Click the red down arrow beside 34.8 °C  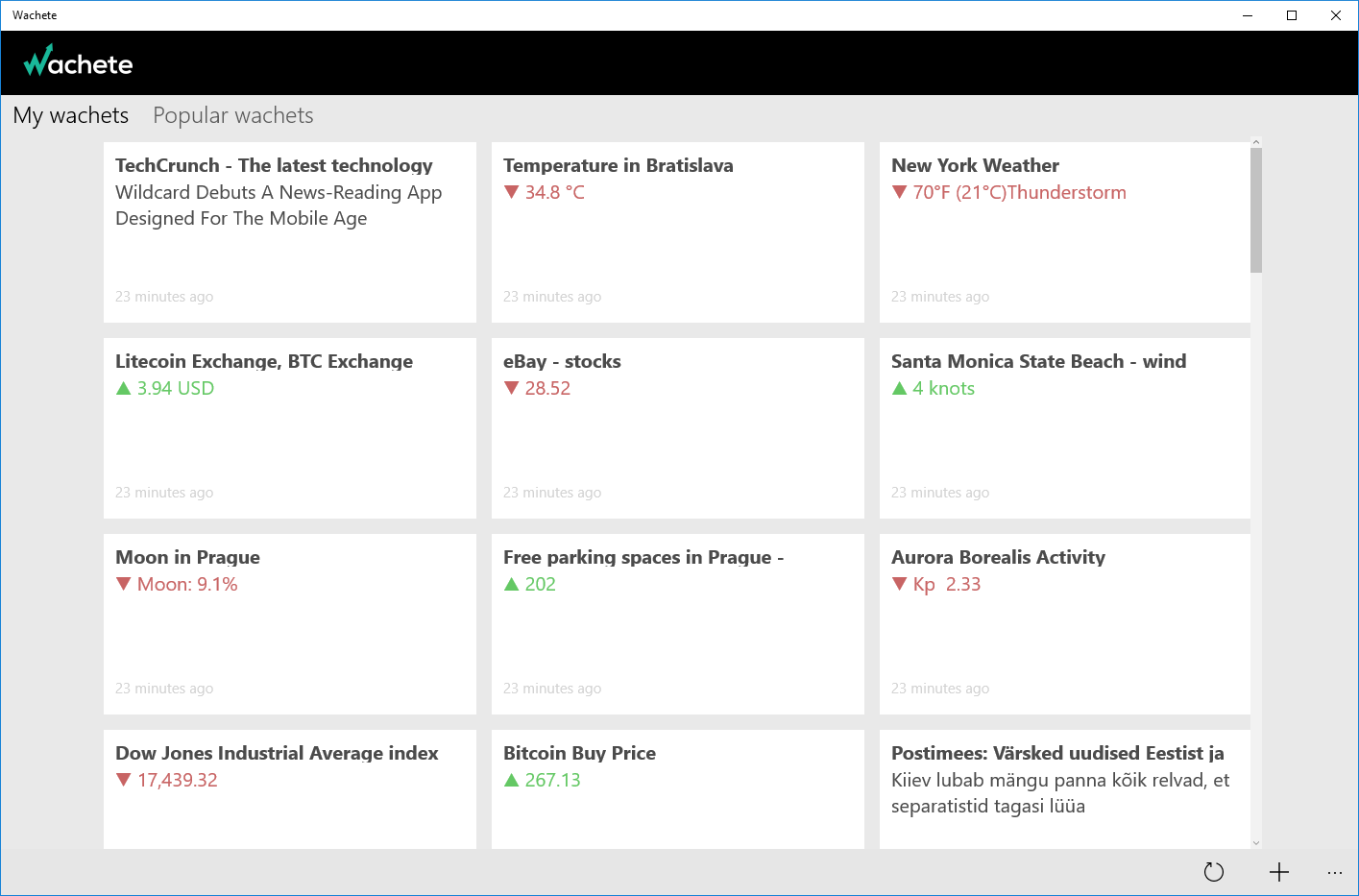(x=511, y=192)
